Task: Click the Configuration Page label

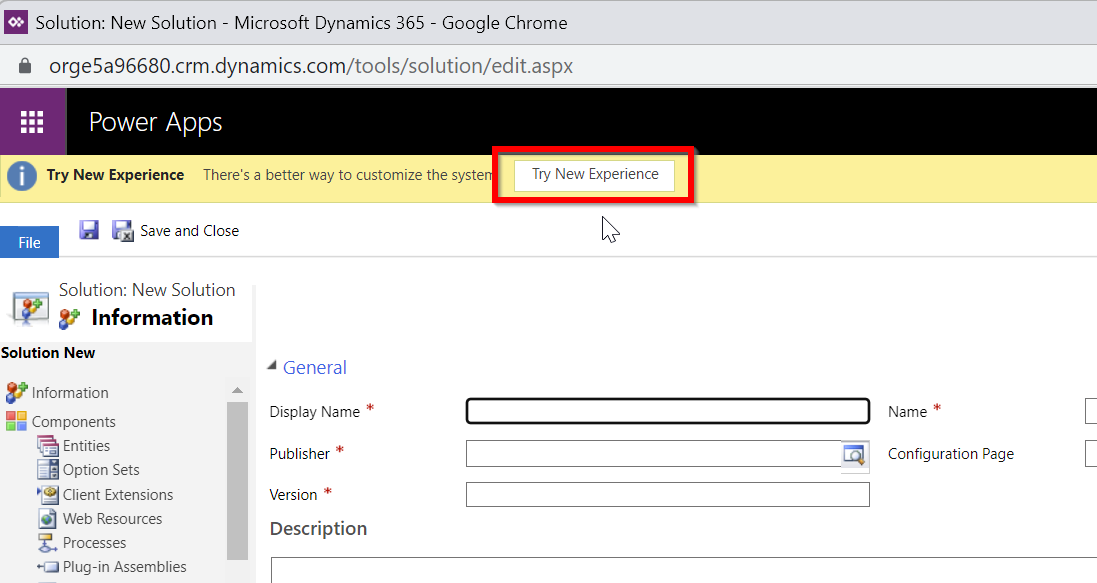Action: (951, 454)
